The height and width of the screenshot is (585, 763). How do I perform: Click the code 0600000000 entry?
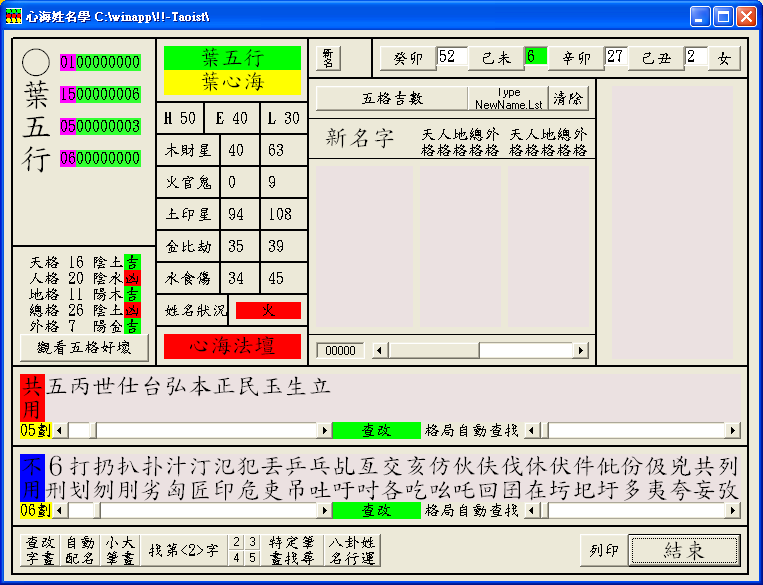coord(100,158)
